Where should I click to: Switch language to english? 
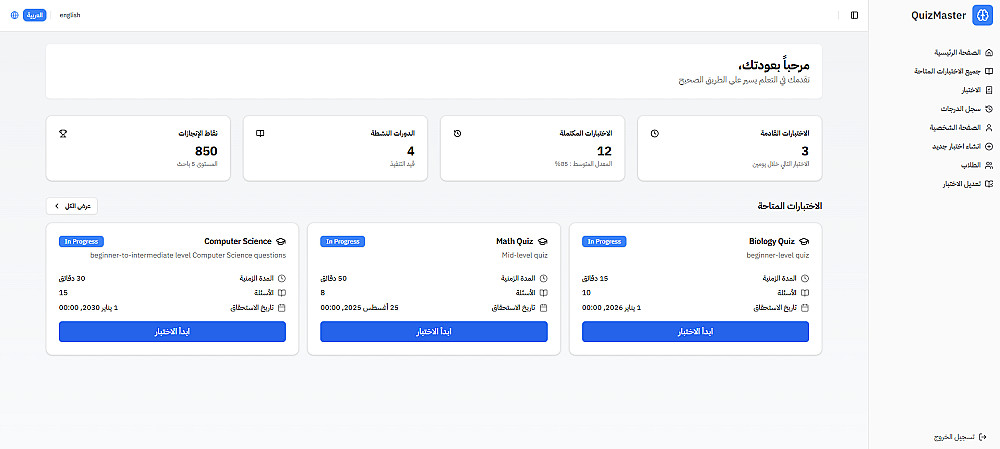(x=70, y=15)
